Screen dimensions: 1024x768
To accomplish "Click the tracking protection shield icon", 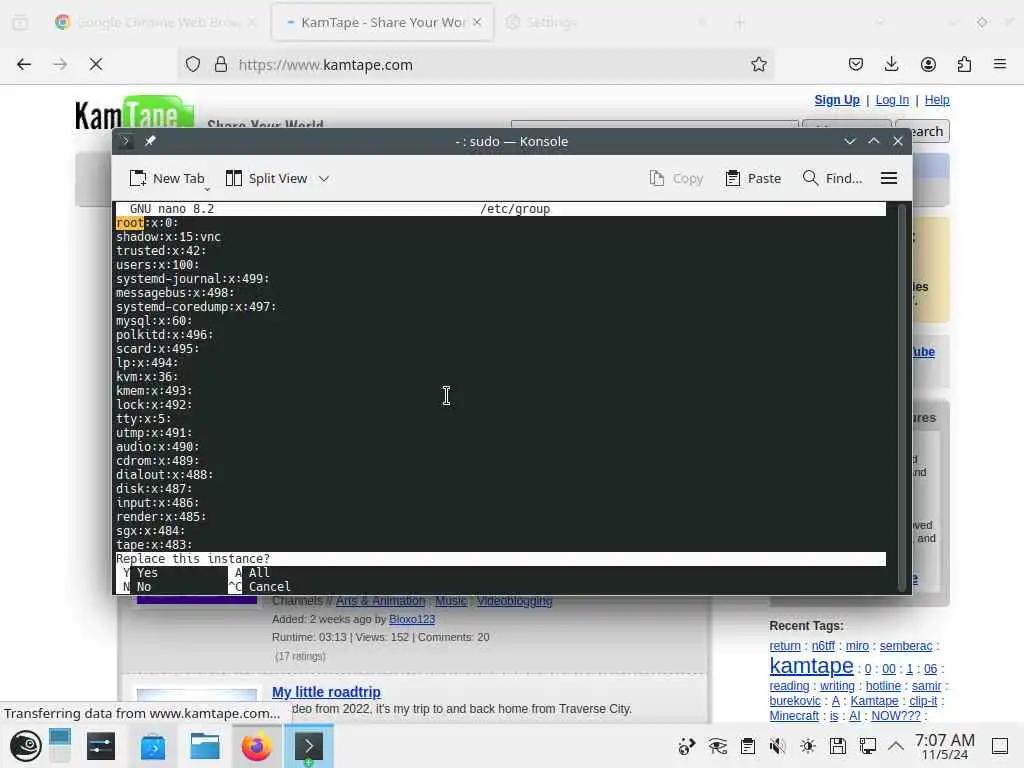I will (x=193, y=64).
